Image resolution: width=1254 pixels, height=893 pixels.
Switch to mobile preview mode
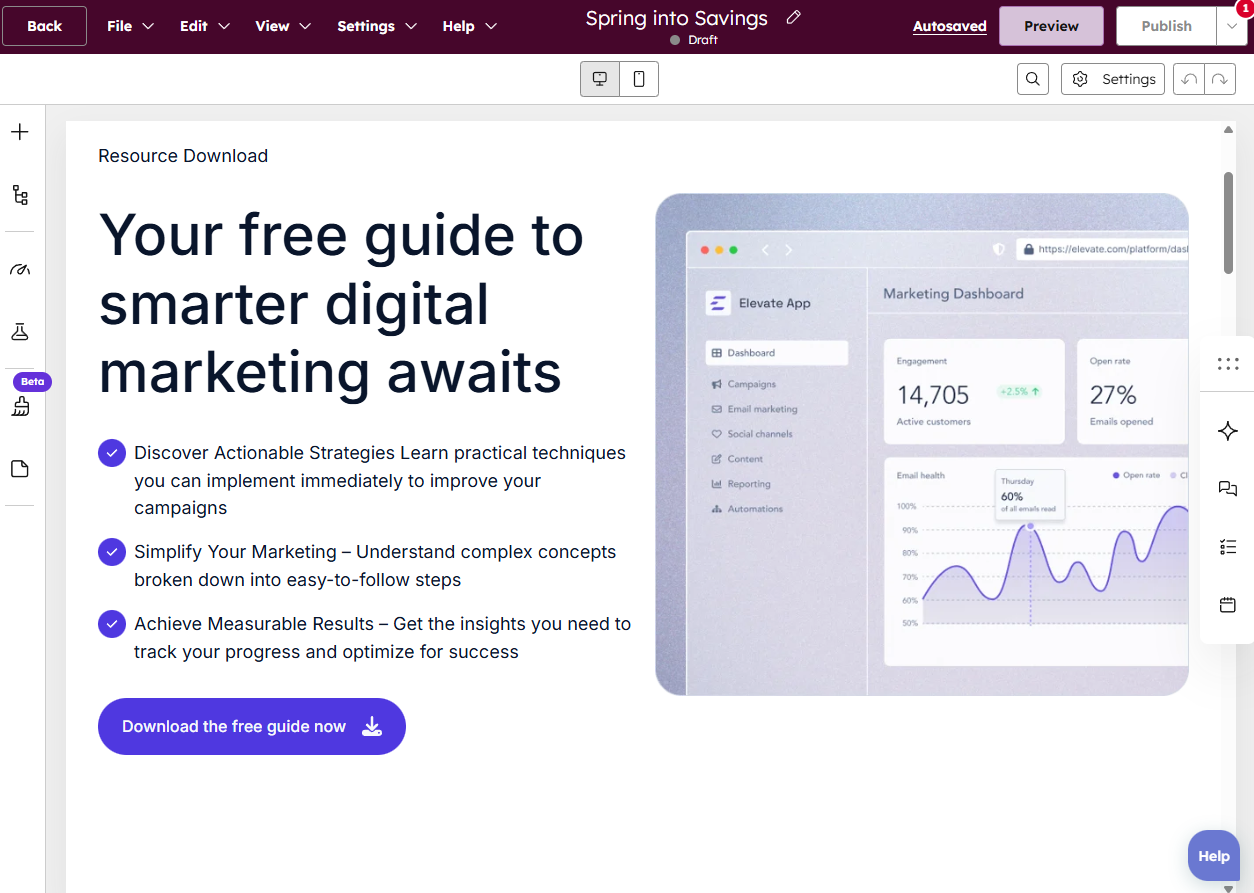(x=638, y=78)
